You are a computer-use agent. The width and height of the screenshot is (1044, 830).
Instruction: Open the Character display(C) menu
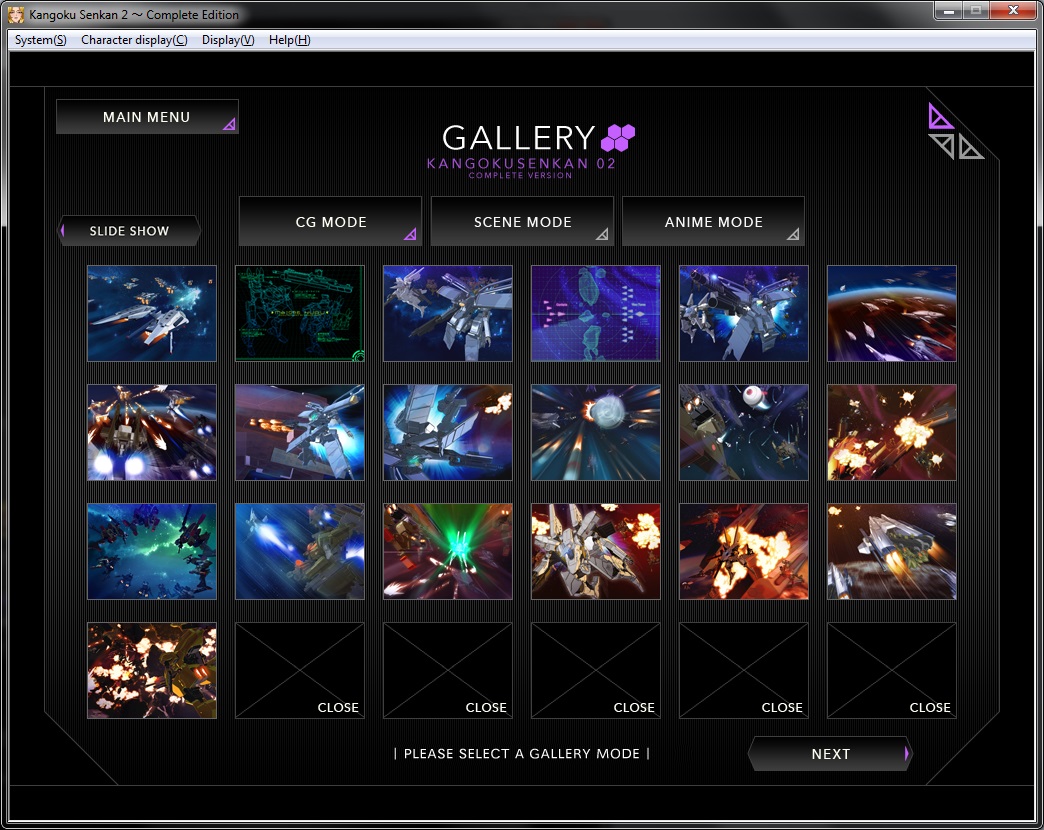(x=134, y=40)
